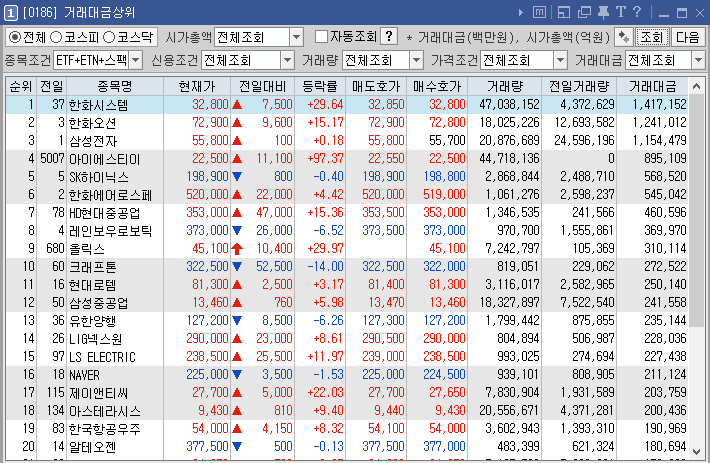The image size is (710, 463).
Task: Select the 유한양행 stock name
Action: point(92,321)
